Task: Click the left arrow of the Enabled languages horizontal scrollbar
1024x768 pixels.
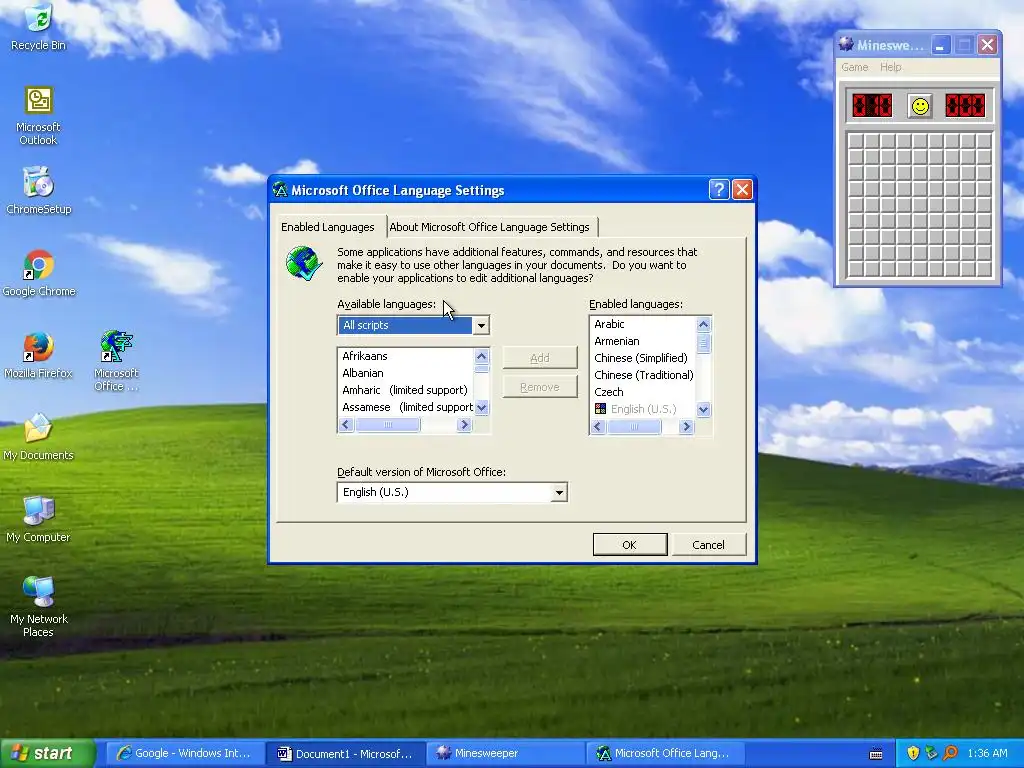Action: point(598,426)
